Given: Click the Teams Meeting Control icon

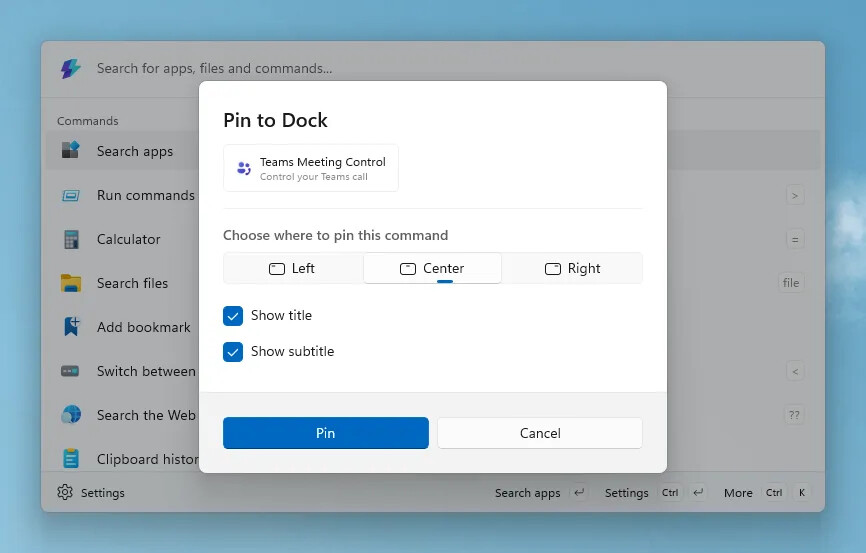Looking at the screenshot, I should (x=243, y=168).
